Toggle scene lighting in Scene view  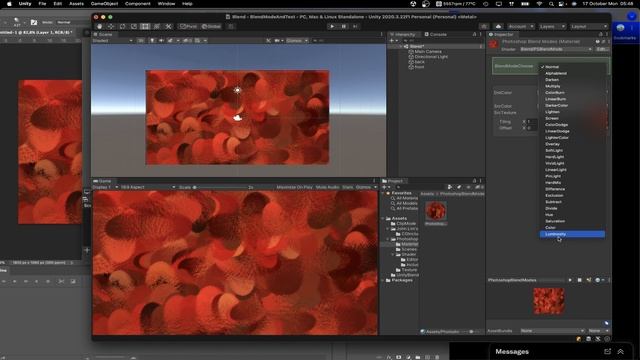152,40
